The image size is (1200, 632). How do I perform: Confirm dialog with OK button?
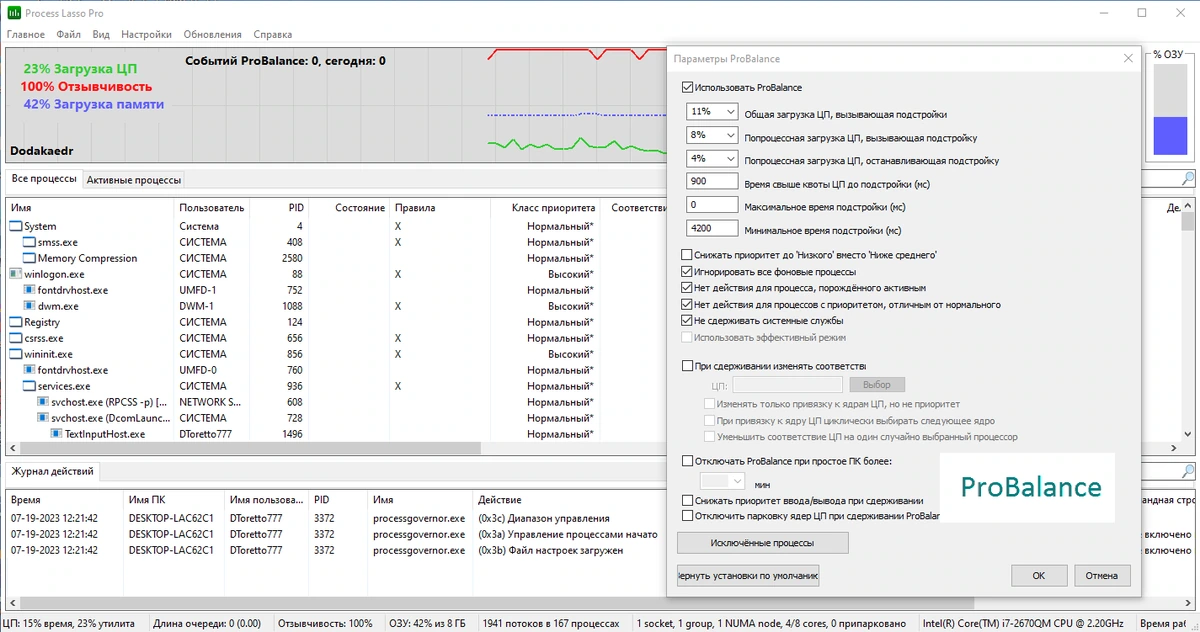click(x=1039, y=575)
